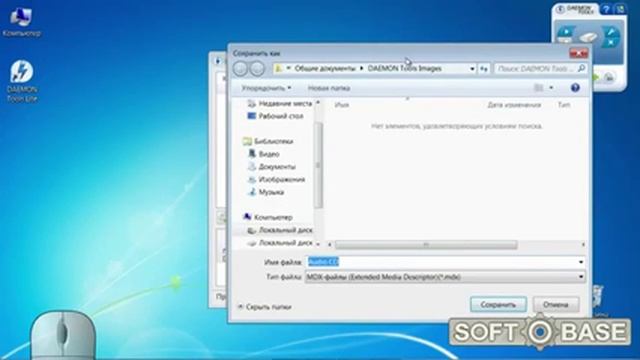Close the save dialog with red X
The image size is (640, 360).
[578, 53]
